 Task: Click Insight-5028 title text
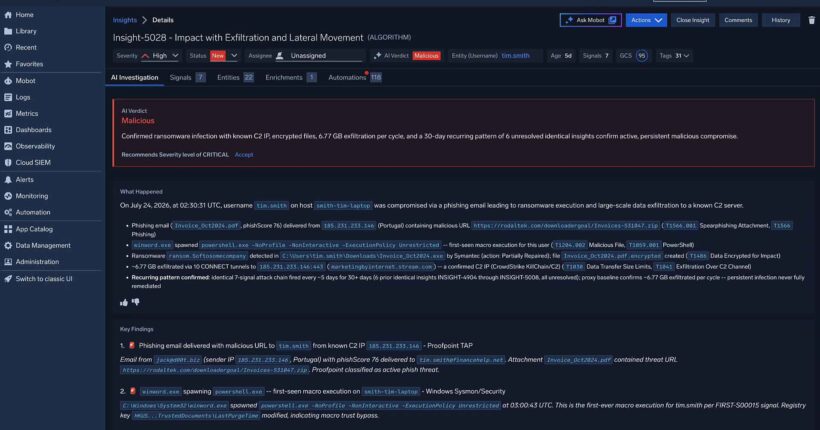point(238,38)
